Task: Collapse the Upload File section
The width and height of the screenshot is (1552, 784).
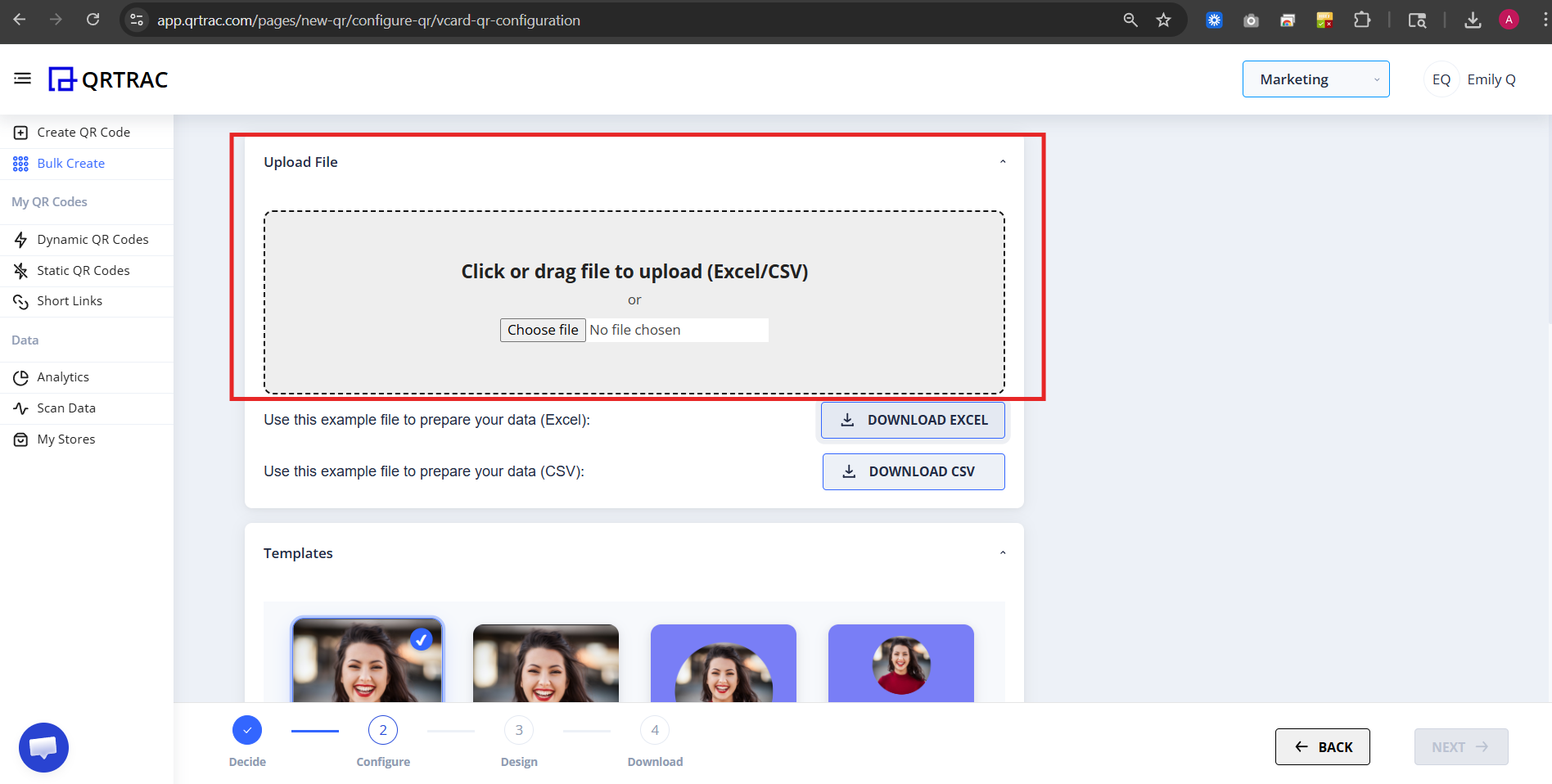Action: [x=1002, y=161]
